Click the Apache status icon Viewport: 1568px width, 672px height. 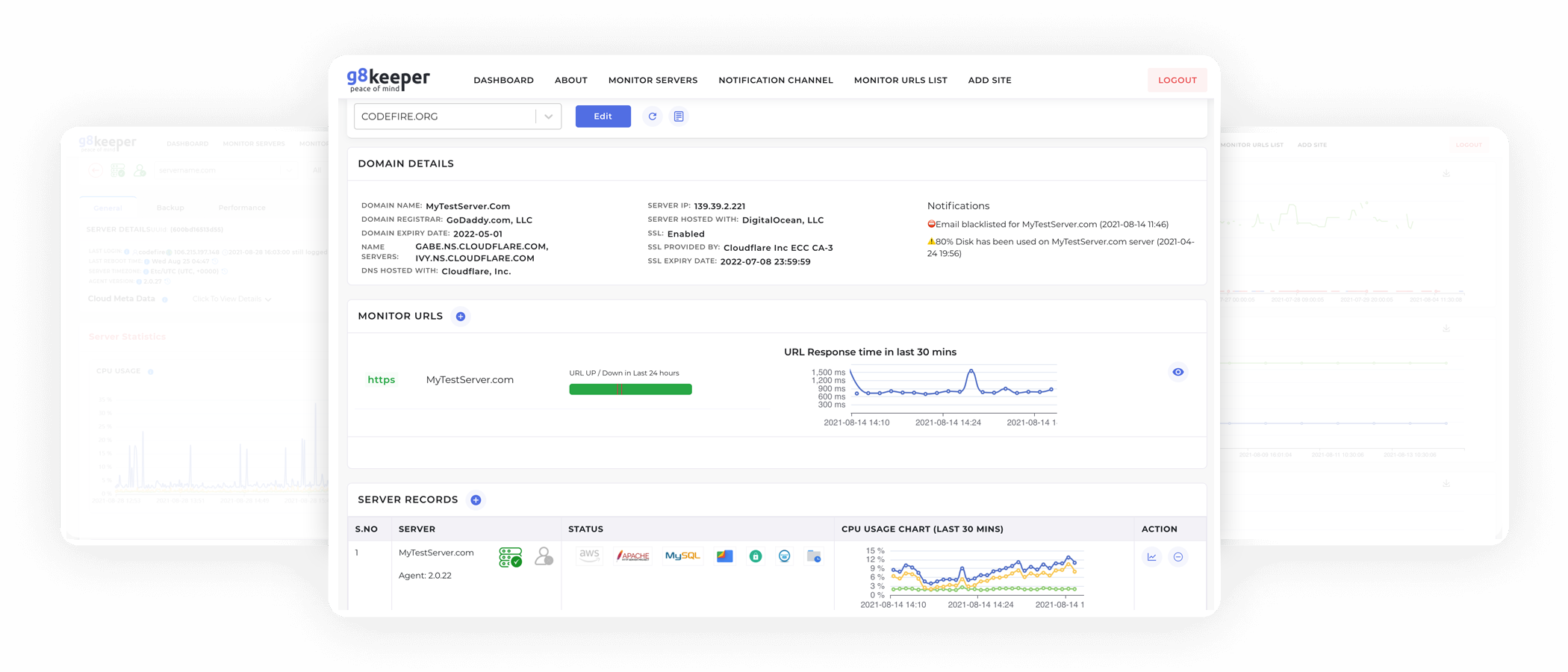(633, 556)
